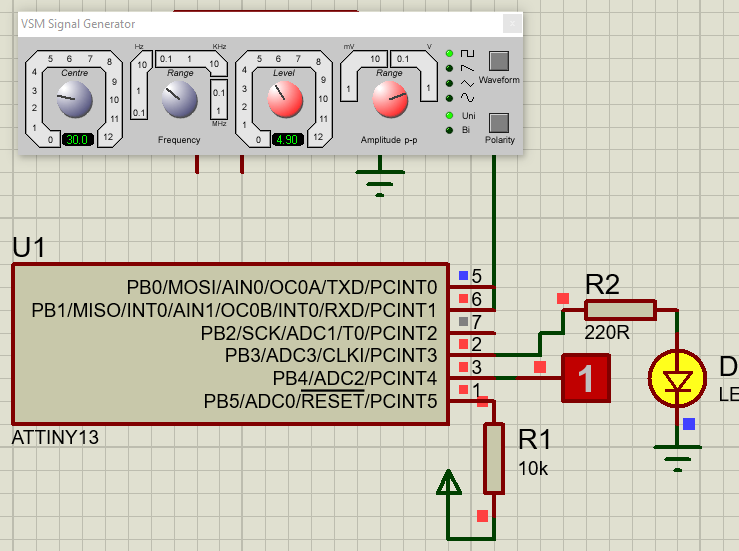Select the red logic probe showing 1
The height and width of the screenshot is (551, 739).
[x=587, y=378]
